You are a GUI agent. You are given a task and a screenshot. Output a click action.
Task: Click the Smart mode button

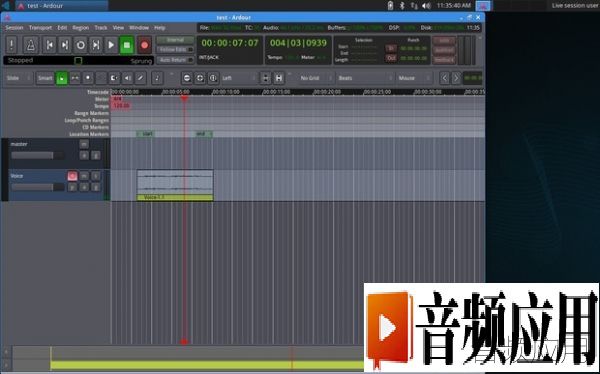pyautogui.click(x=45, y=78)
